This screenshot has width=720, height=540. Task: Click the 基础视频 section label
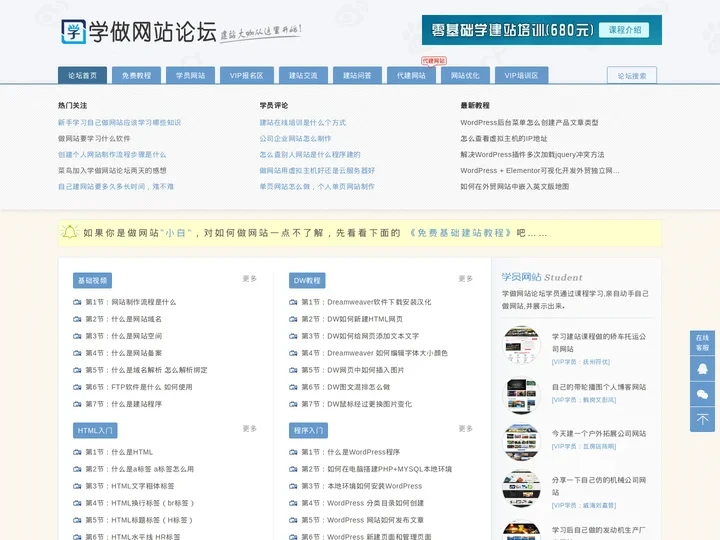click(x=92, y=281)
